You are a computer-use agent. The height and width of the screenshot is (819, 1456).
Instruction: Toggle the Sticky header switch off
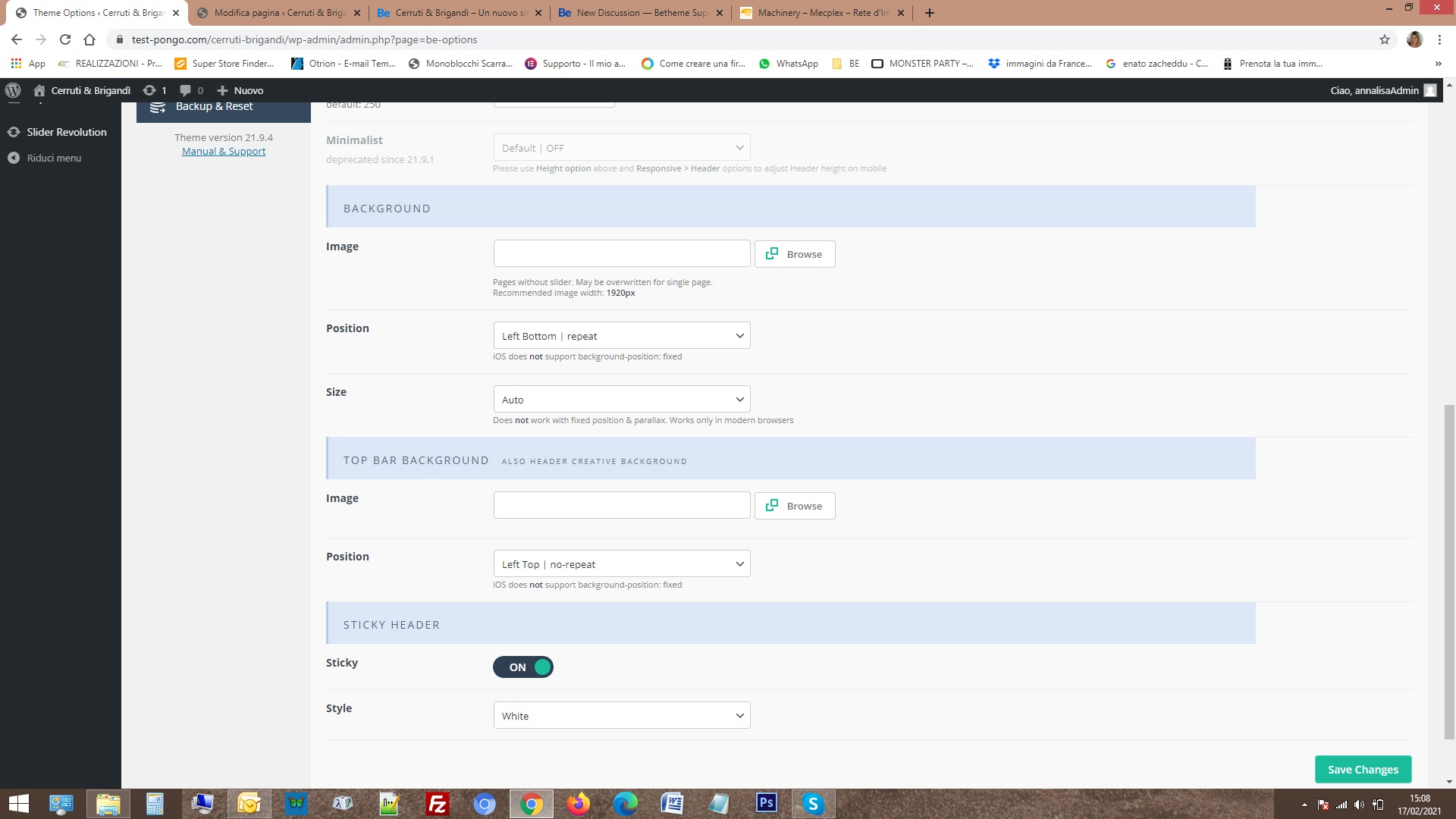pyautogui.click(x=523, y=667)
